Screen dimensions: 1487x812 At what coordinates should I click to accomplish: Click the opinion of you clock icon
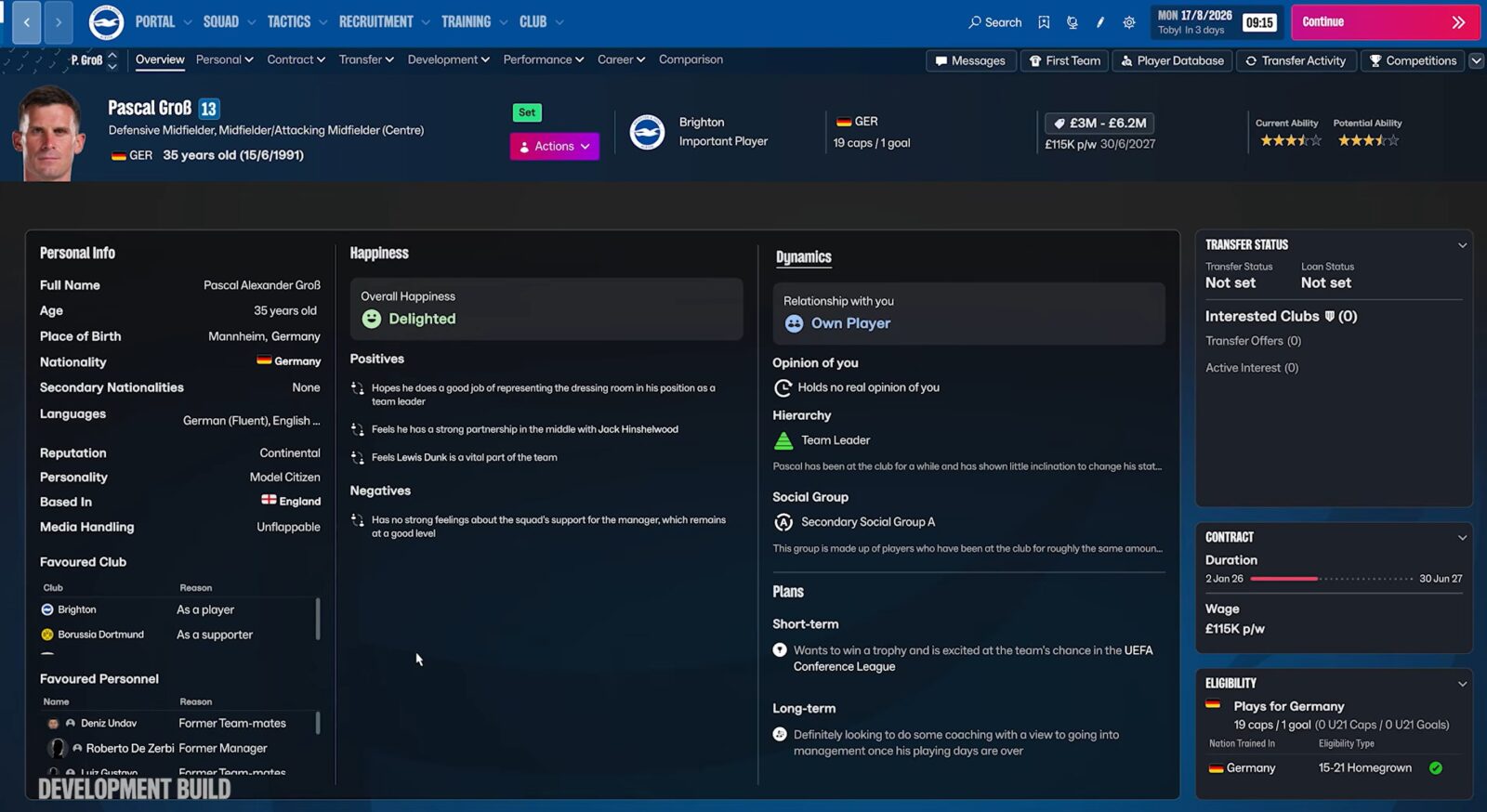coord(783,387)
